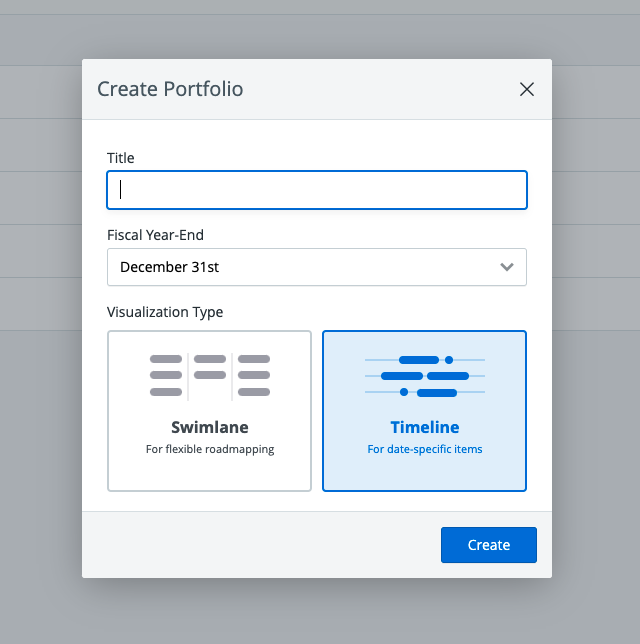Expand the chevron arrow beside December 31st
The height and width of the screenshot is (644, 640).
pyautogui.click(x=507, y=267)
